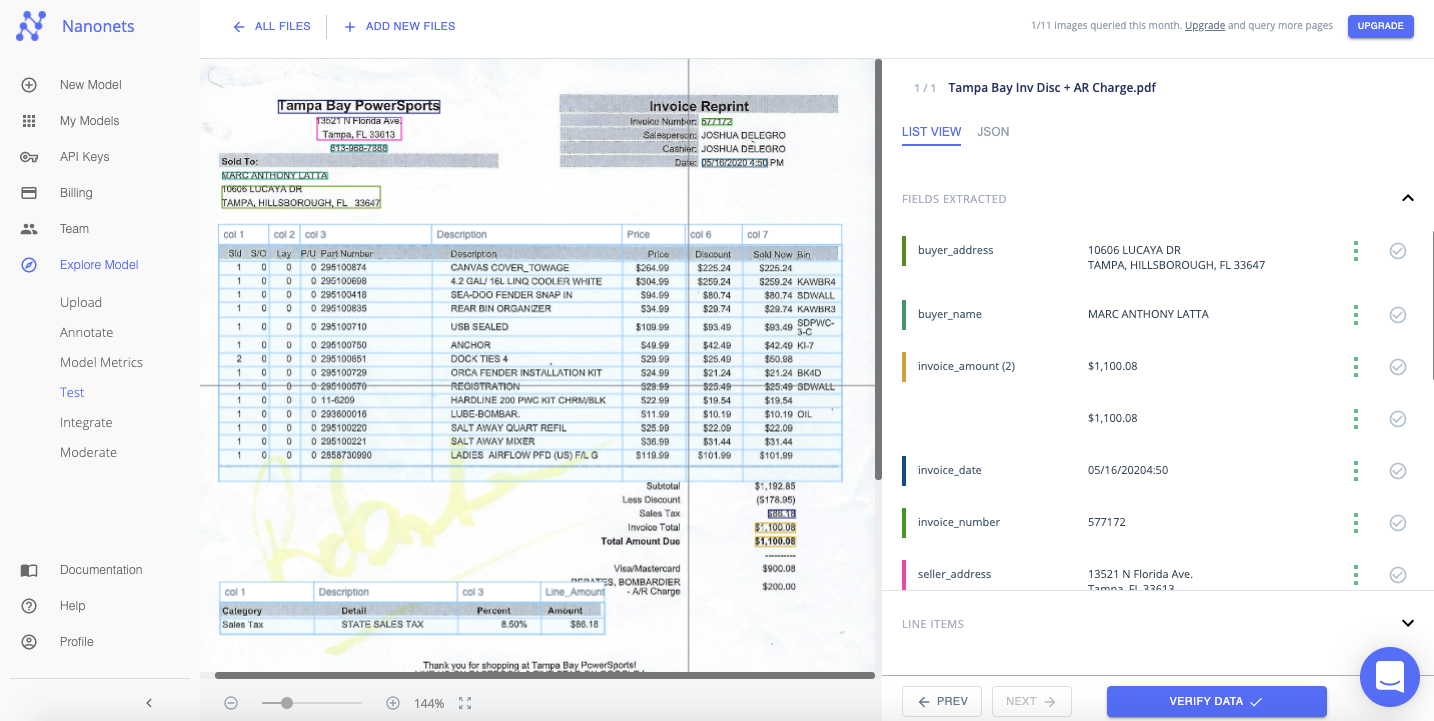This screenshot has width=1434, height=721.
Task: Expand the Line Items section
Action: tap(1408, 623)
